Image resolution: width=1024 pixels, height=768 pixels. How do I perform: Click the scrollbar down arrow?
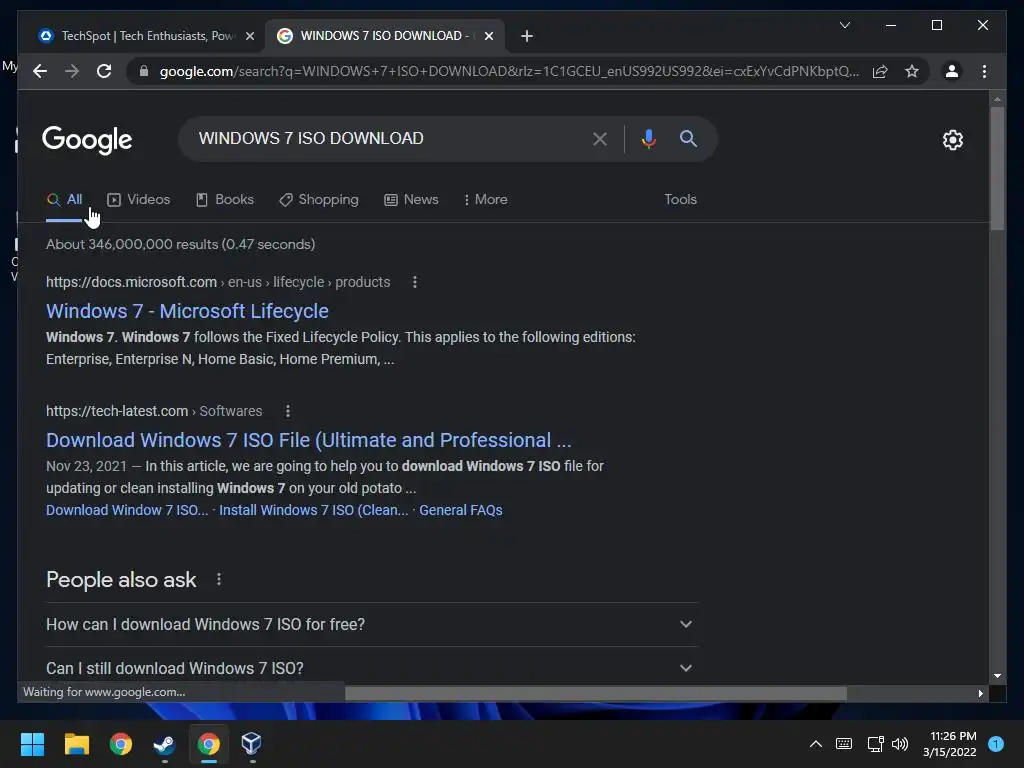click(997, 677)
